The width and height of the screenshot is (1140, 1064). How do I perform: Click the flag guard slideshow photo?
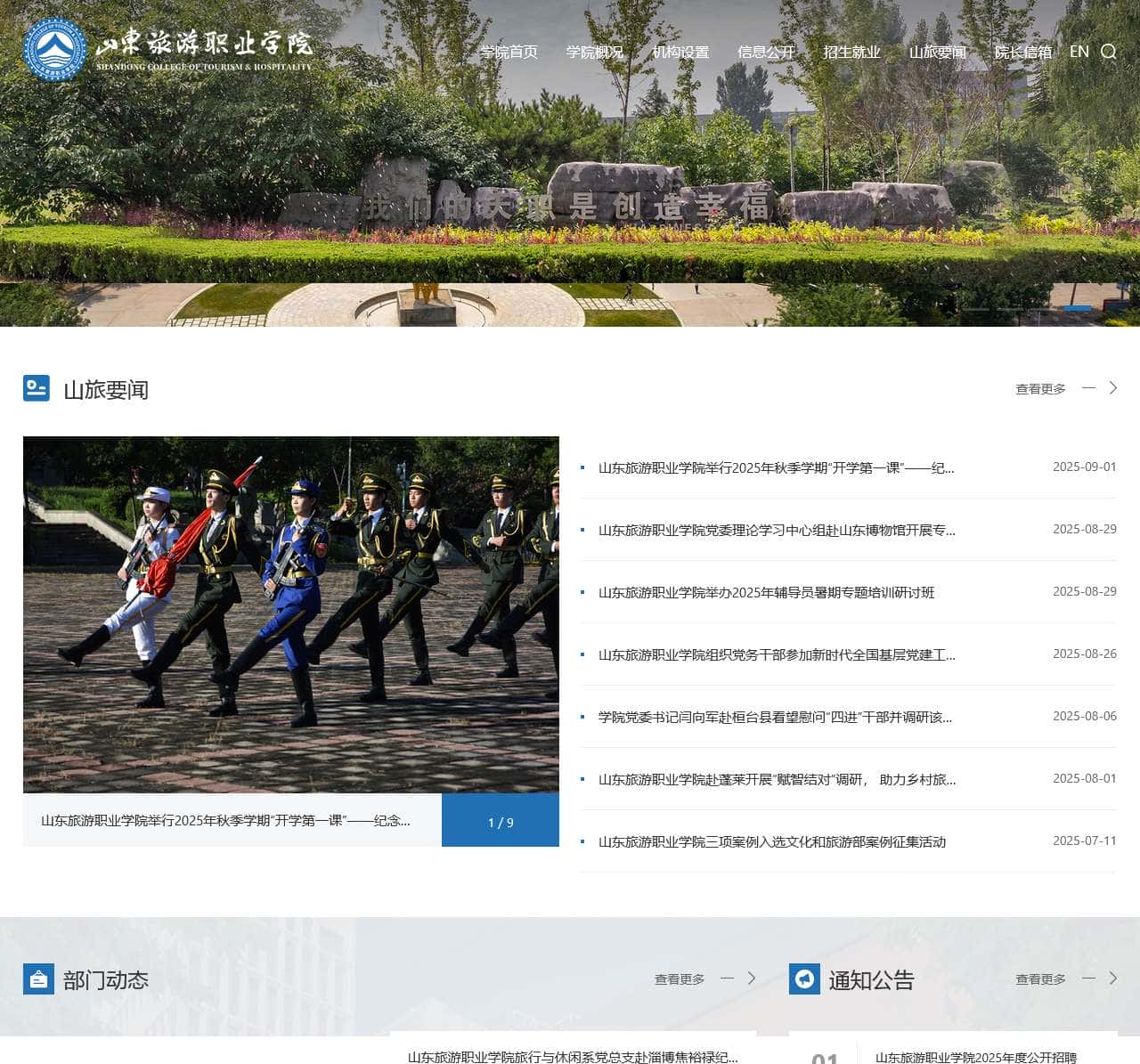[x=290, y=614]
